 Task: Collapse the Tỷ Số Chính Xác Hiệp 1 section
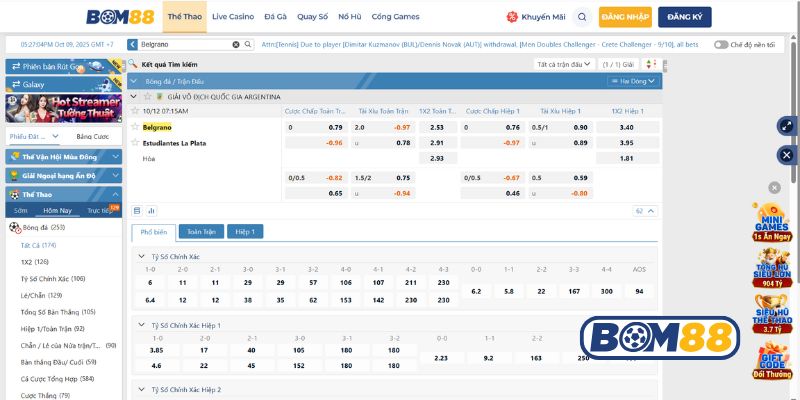point(141,325)
